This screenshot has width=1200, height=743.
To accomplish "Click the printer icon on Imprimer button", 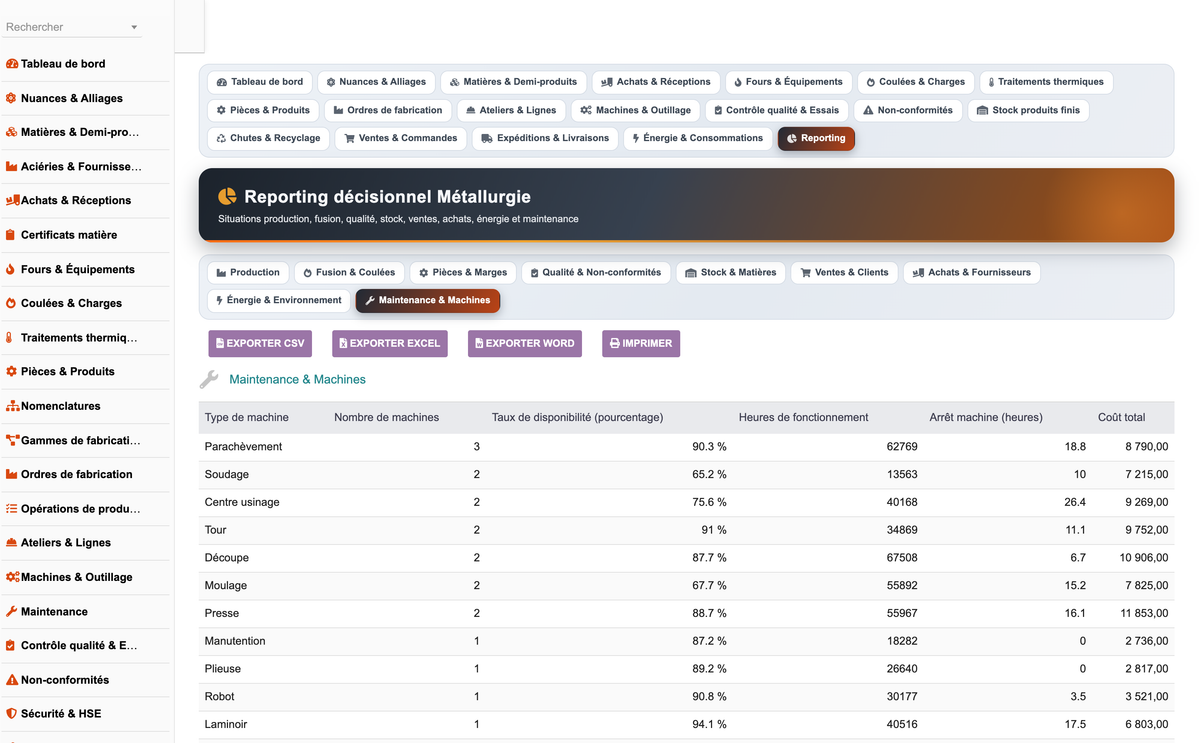I will pyautogui.click(x=615, y=343).
